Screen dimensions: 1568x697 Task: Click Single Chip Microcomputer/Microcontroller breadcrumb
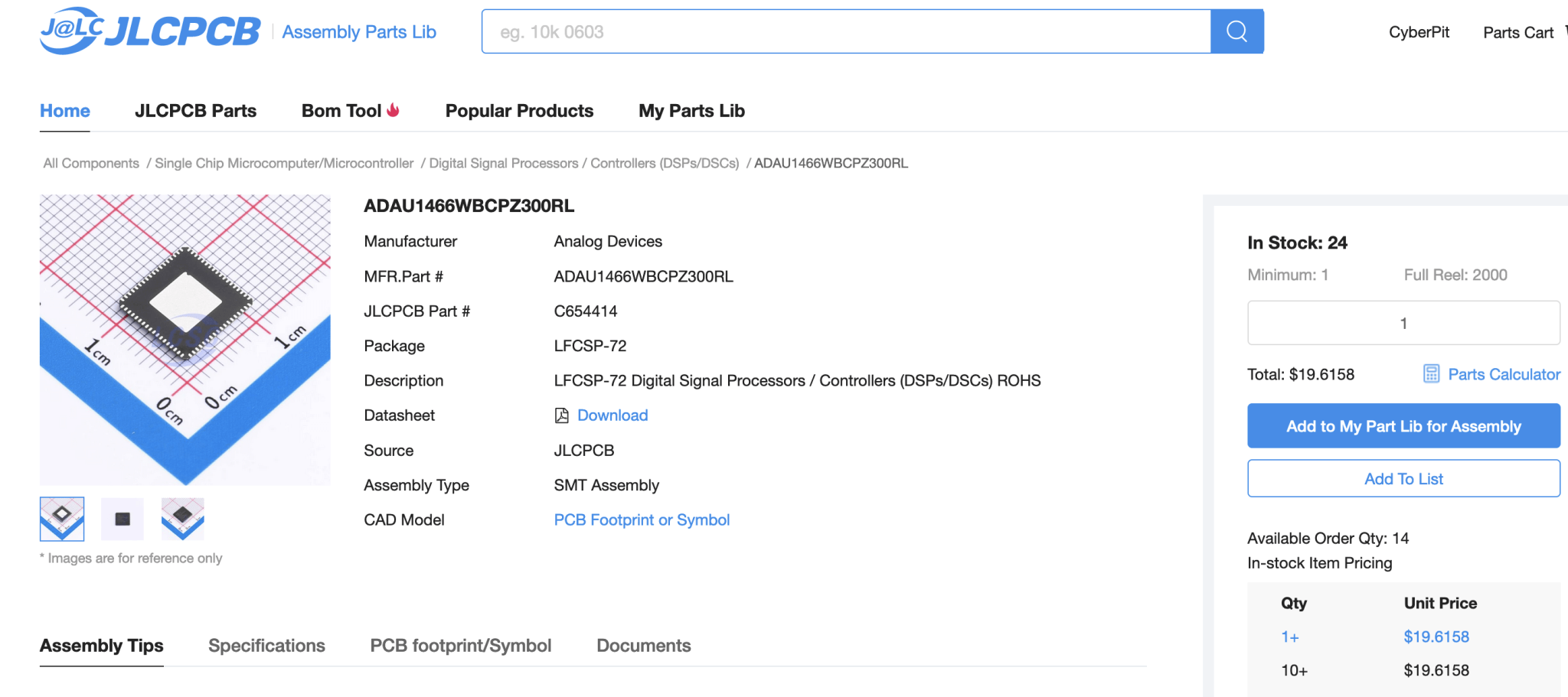click(x=284, y=163)
